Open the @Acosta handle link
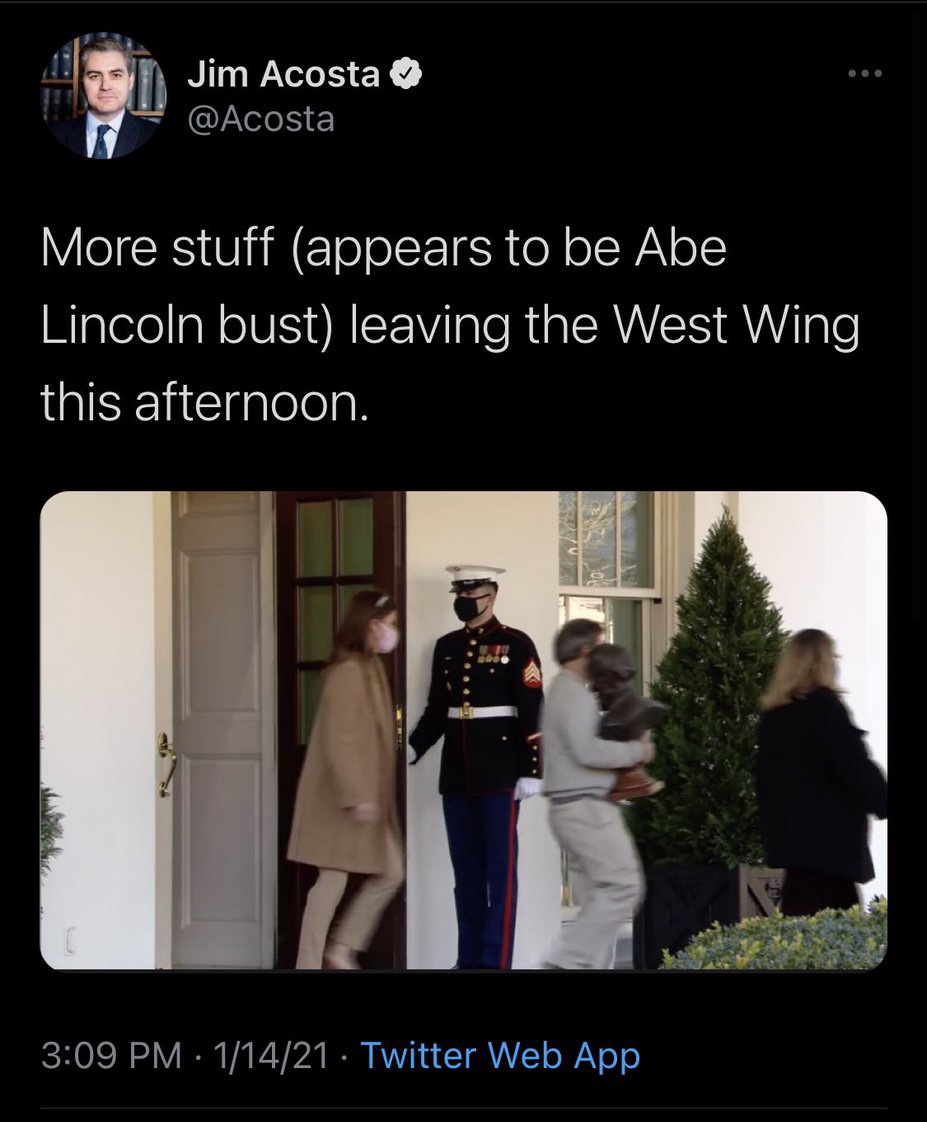 261,119
